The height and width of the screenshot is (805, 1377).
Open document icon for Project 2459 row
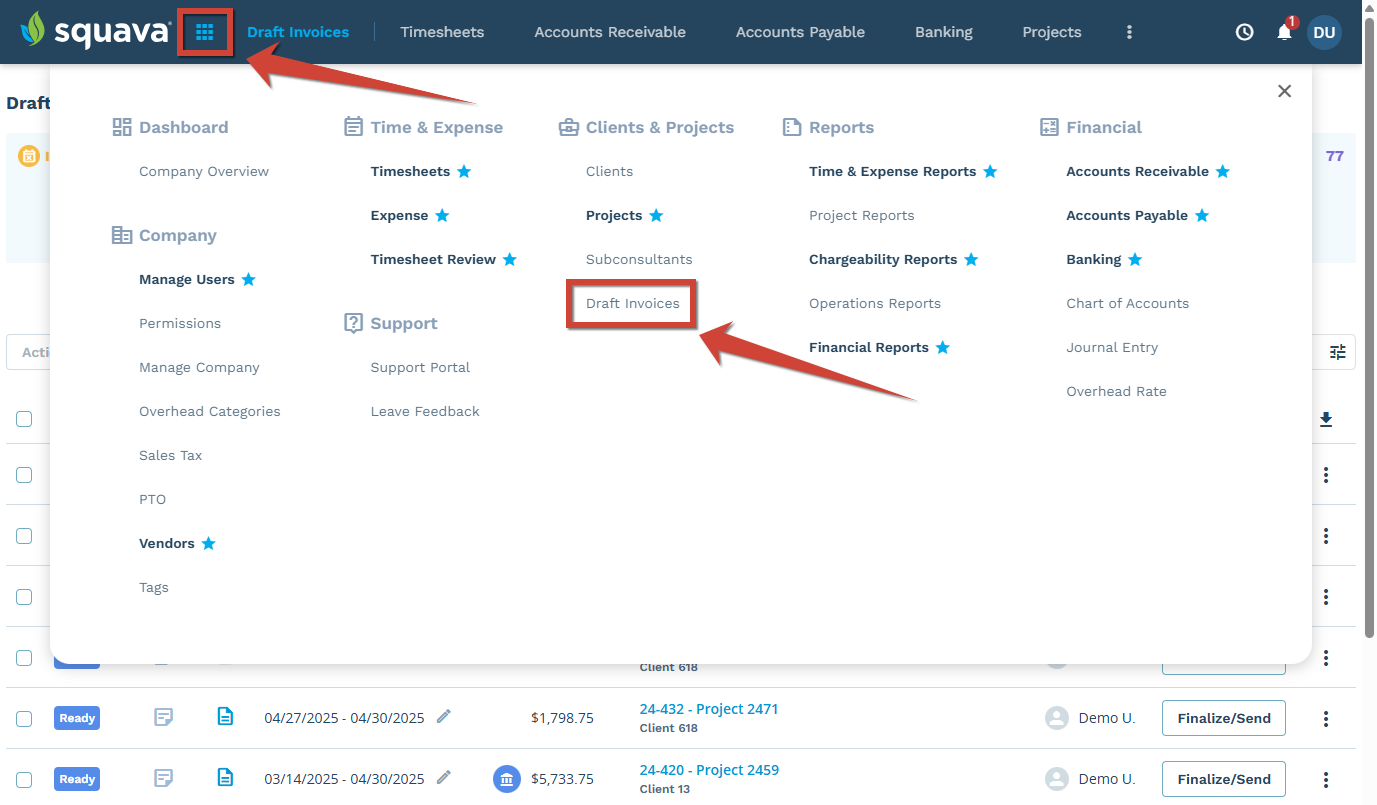click(x=226, y=778)
